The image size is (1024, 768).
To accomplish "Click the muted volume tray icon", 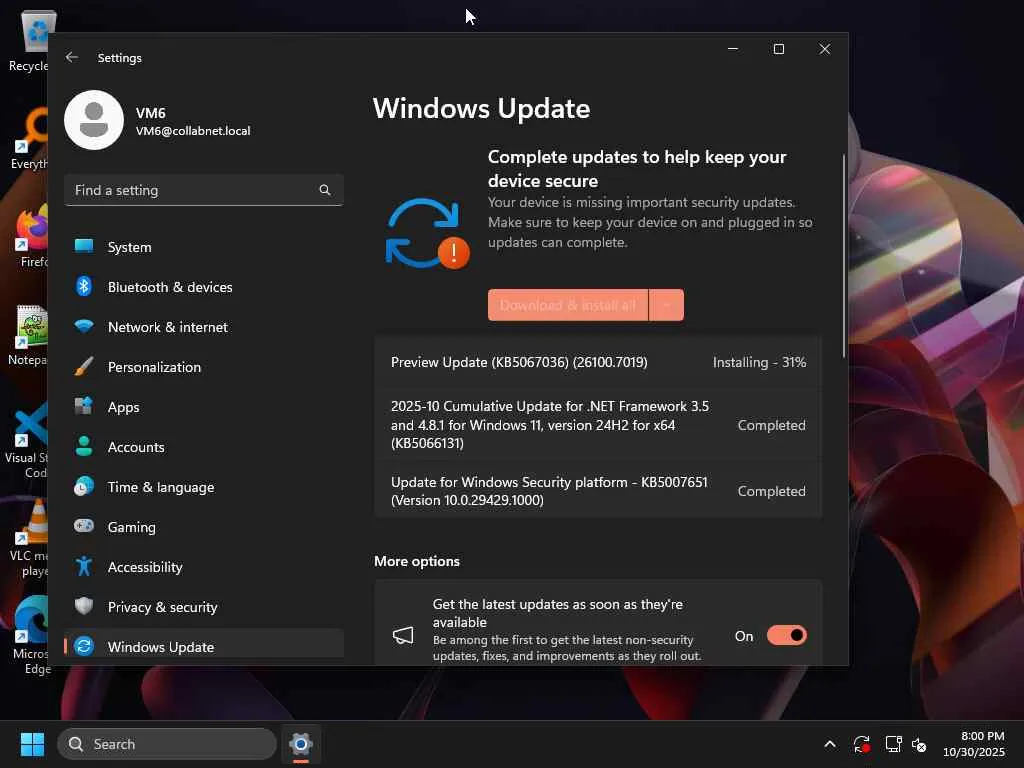I will [920, 744].
